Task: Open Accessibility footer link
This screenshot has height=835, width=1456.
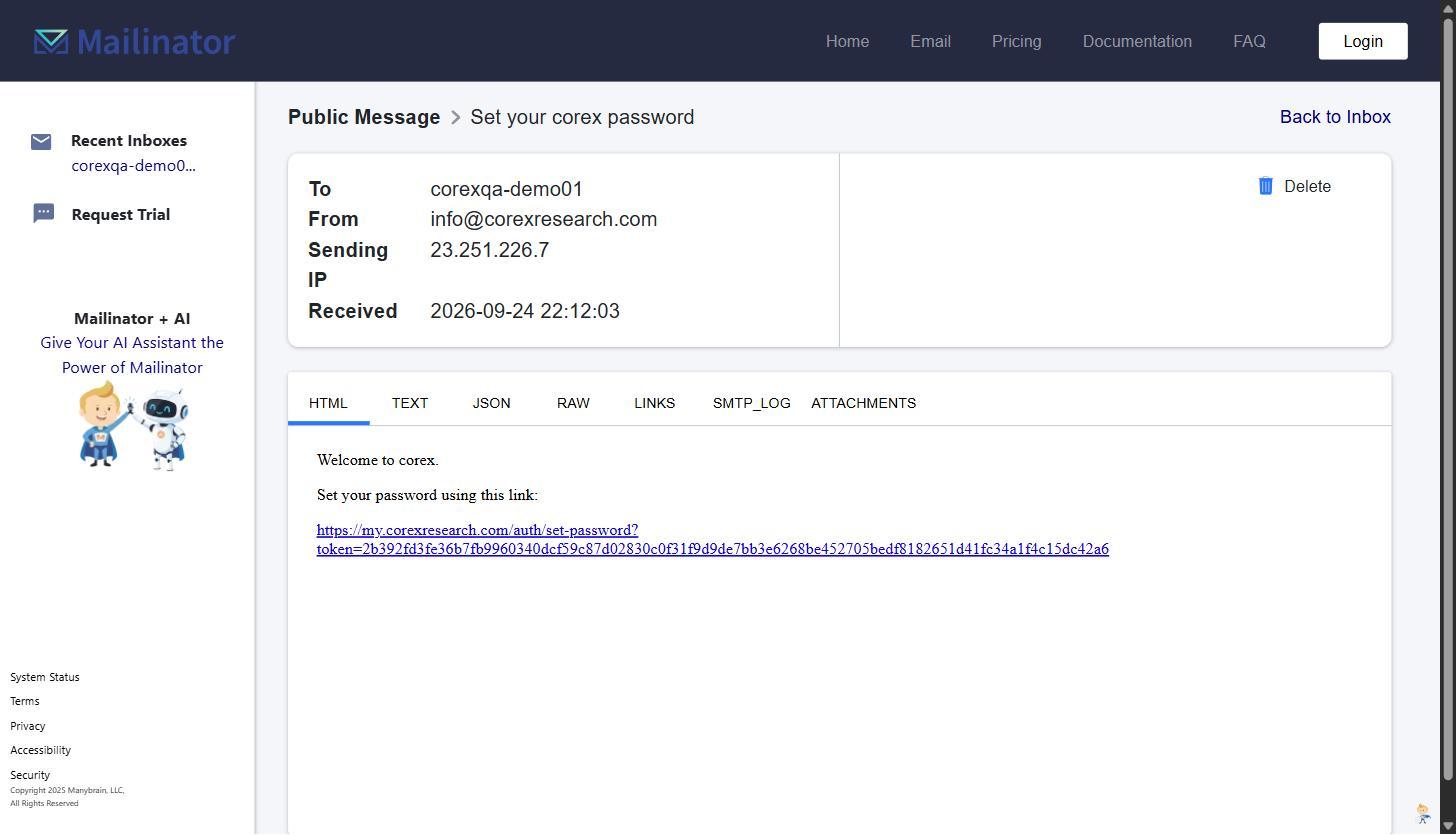Action: click(41, 750)
